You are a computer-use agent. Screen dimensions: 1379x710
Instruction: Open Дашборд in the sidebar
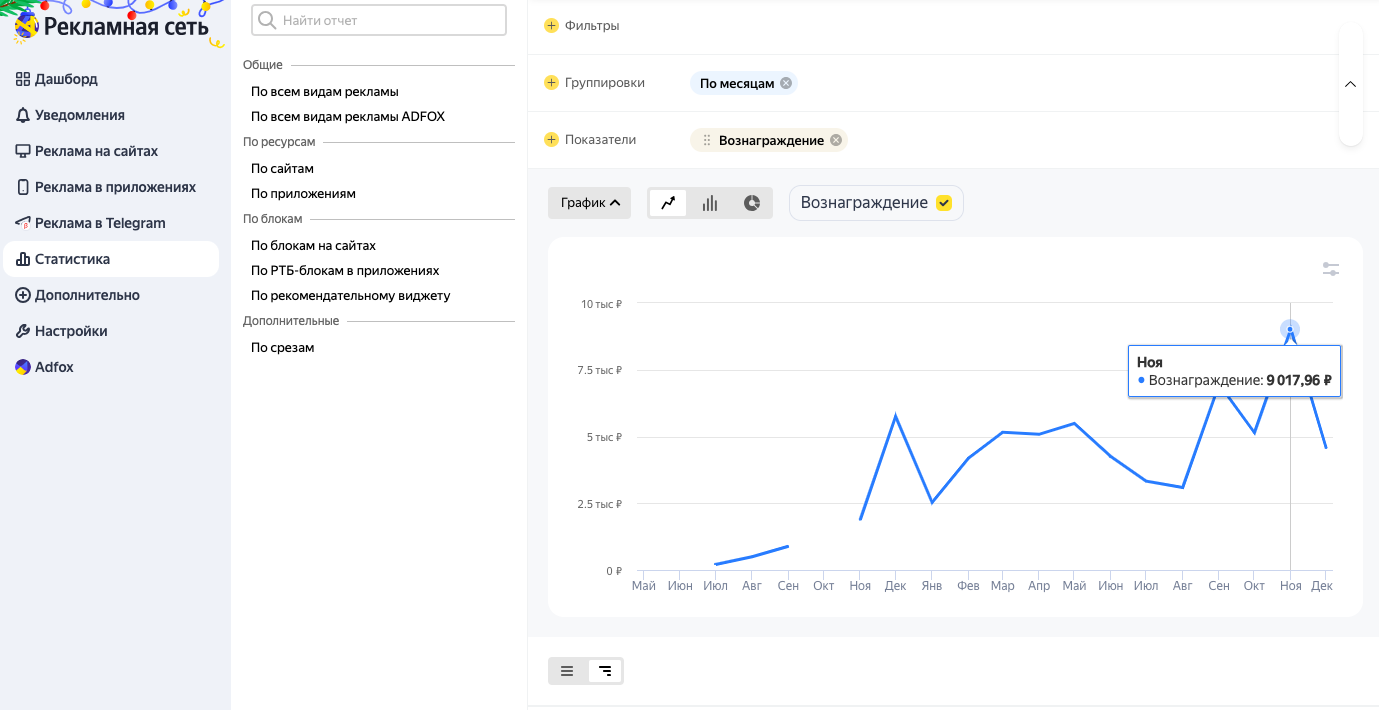tap(66, 79)
